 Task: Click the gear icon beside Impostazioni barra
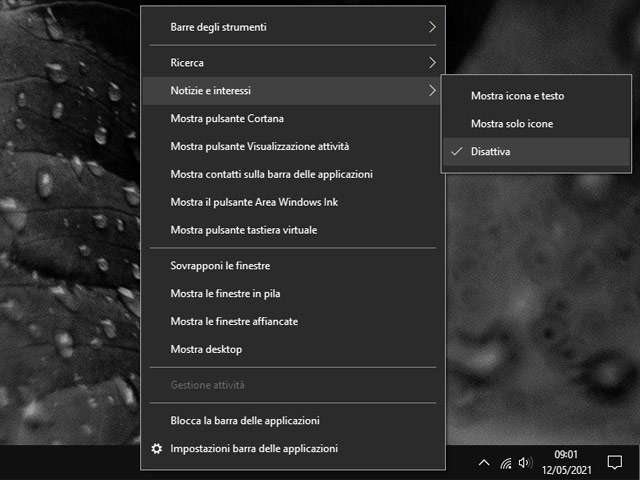156,449
